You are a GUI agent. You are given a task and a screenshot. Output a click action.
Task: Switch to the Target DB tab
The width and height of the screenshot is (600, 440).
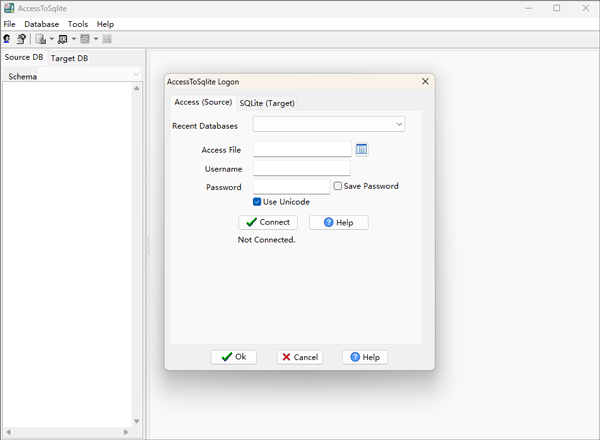(69, 58)
